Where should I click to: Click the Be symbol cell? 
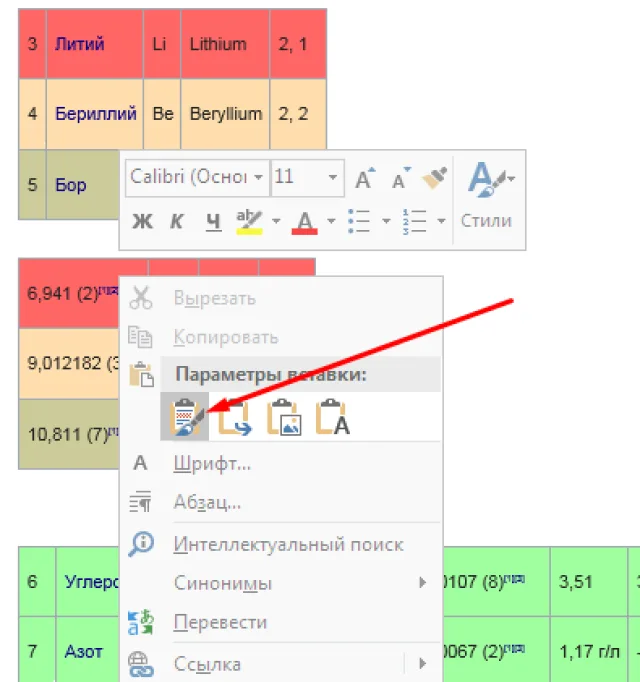coord(162,114)
